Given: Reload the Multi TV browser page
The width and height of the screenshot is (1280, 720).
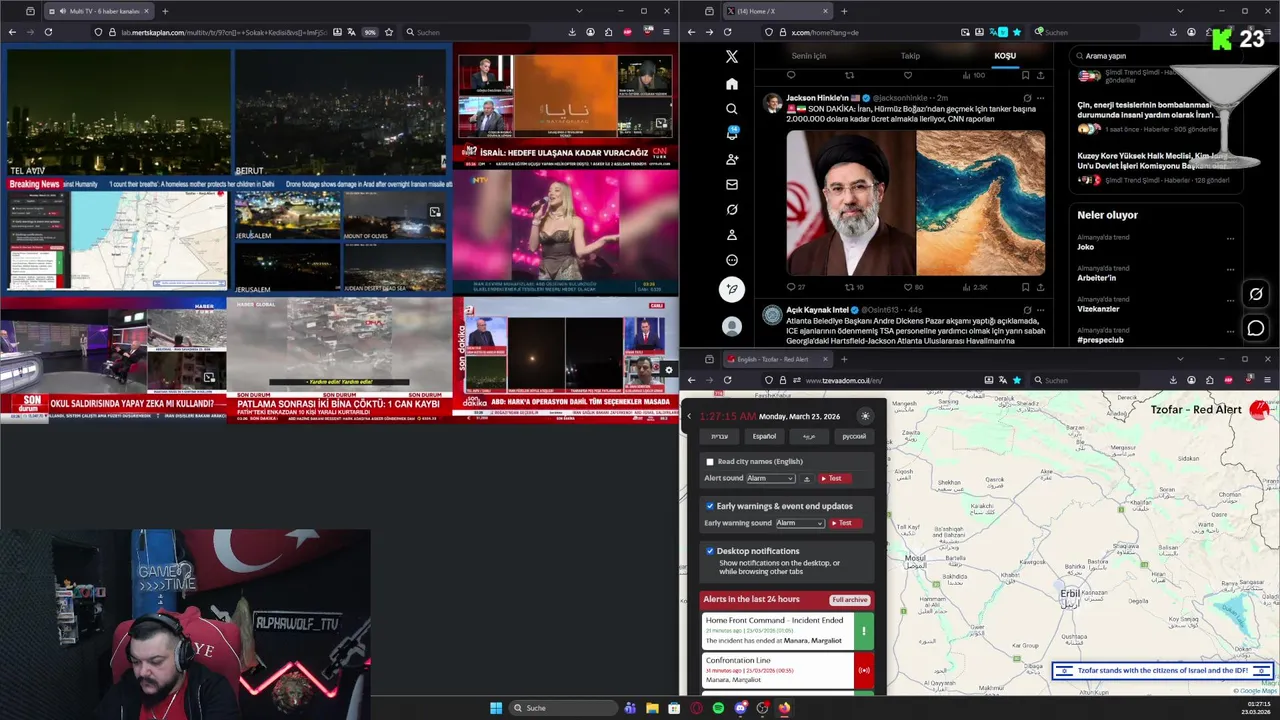Looking at the screenshot, I should point(47,32).
